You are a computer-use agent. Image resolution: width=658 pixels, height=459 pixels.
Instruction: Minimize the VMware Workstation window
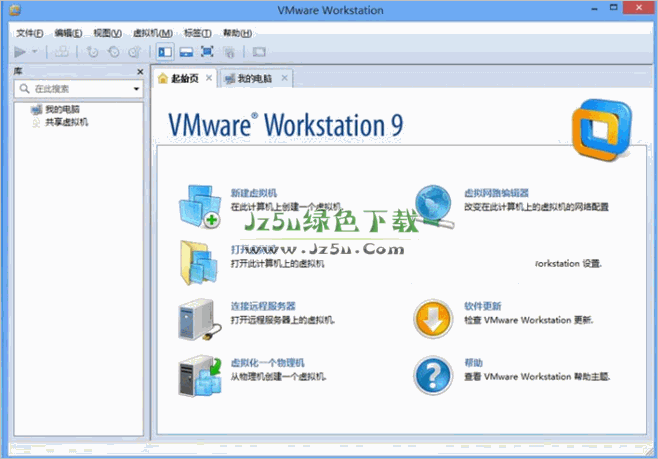594,8
